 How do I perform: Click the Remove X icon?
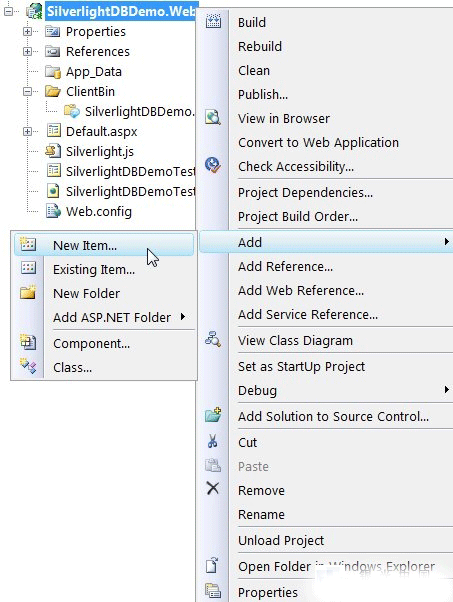(213, 488)
